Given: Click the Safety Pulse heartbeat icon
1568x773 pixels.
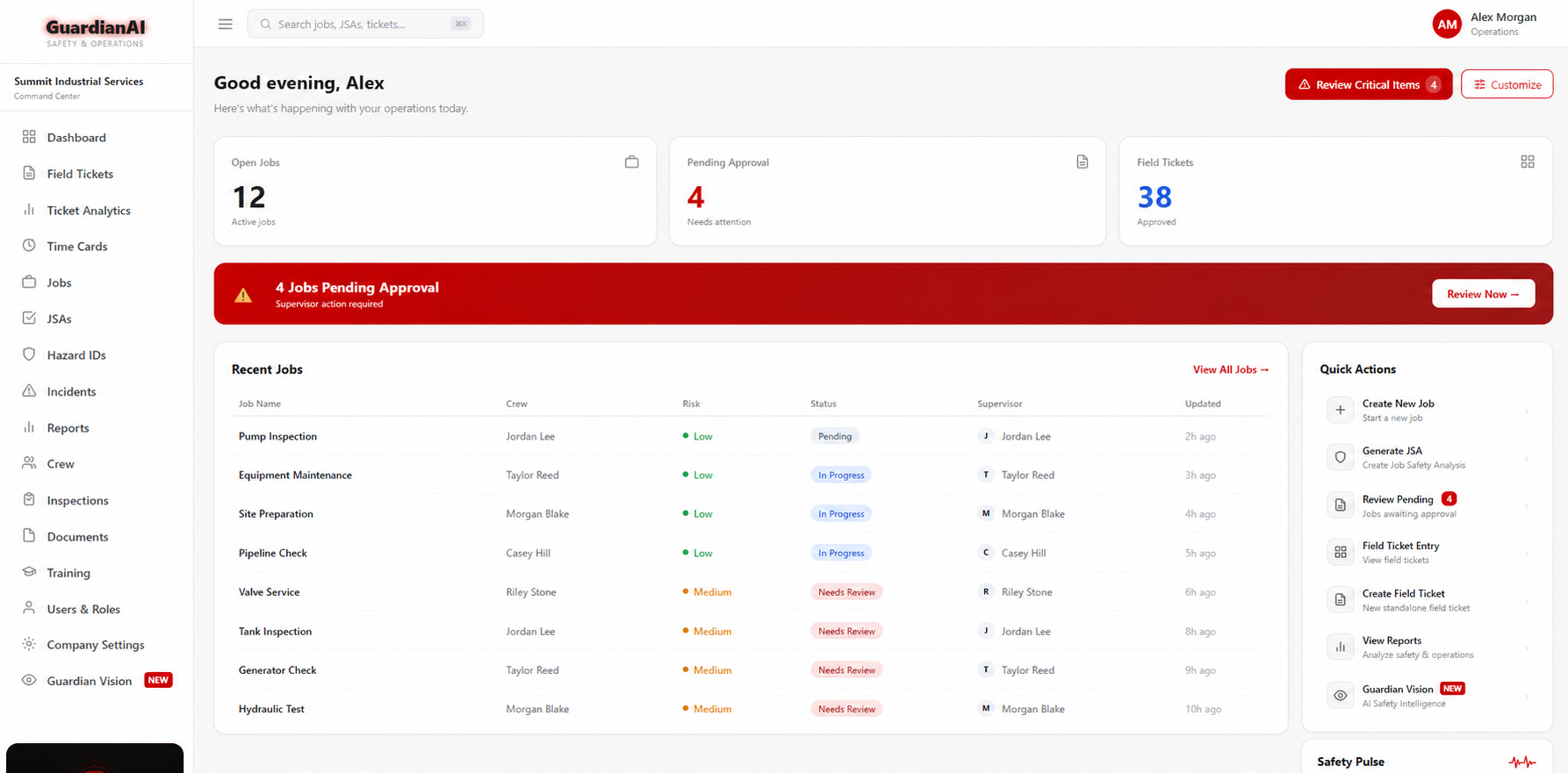Looking at the screenshot, I should pos(1522,762).
